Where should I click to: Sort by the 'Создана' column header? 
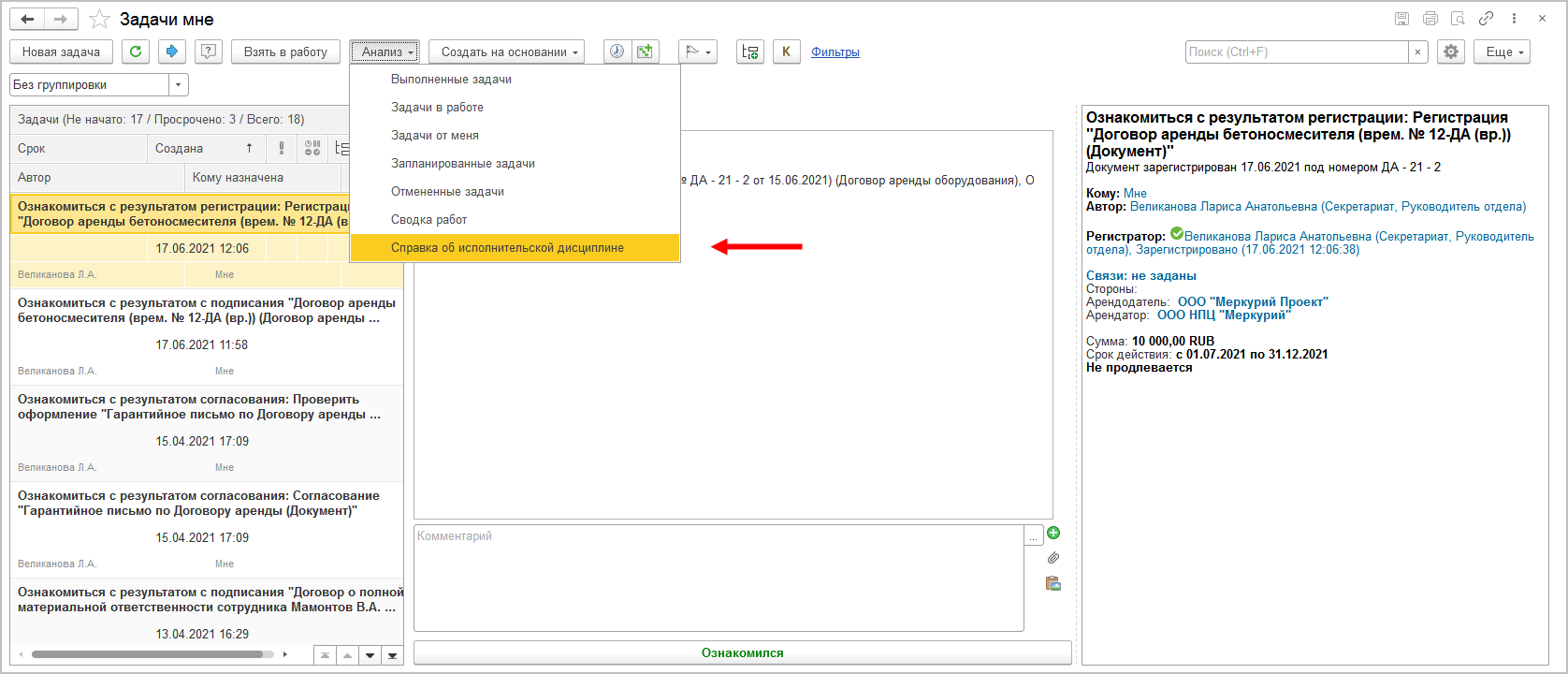pyautogui.click(x=207, y=148)
